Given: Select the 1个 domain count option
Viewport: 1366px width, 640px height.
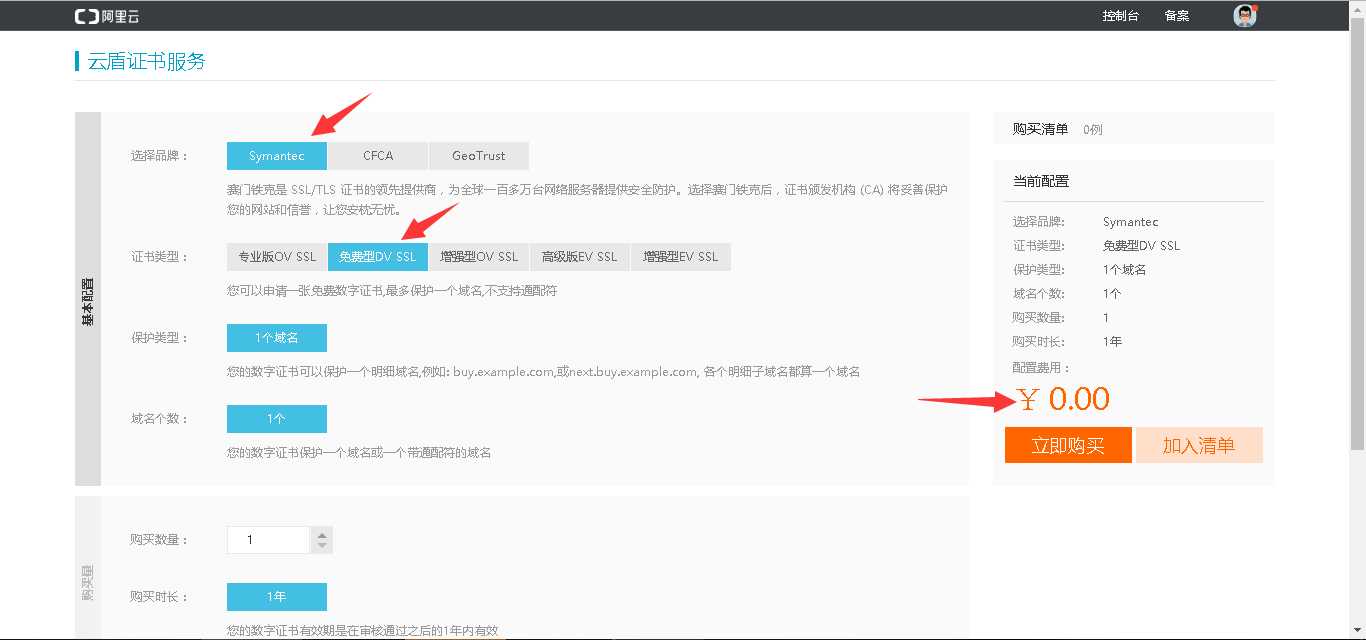Looking at the screenshot, I should pyautogui.click(x=277, y=419).
